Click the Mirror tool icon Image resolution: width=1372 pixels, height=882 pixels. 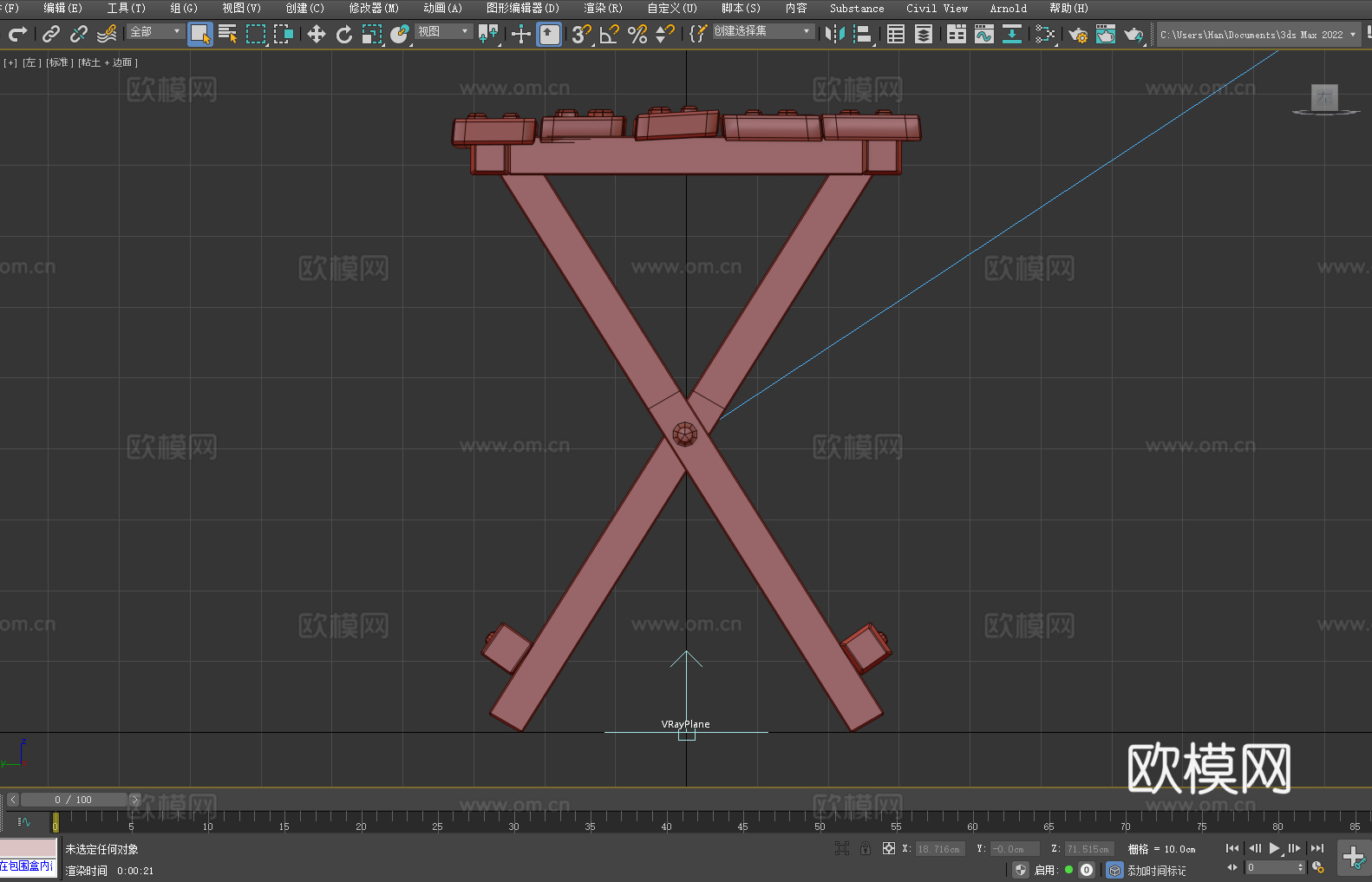[835, 34]
